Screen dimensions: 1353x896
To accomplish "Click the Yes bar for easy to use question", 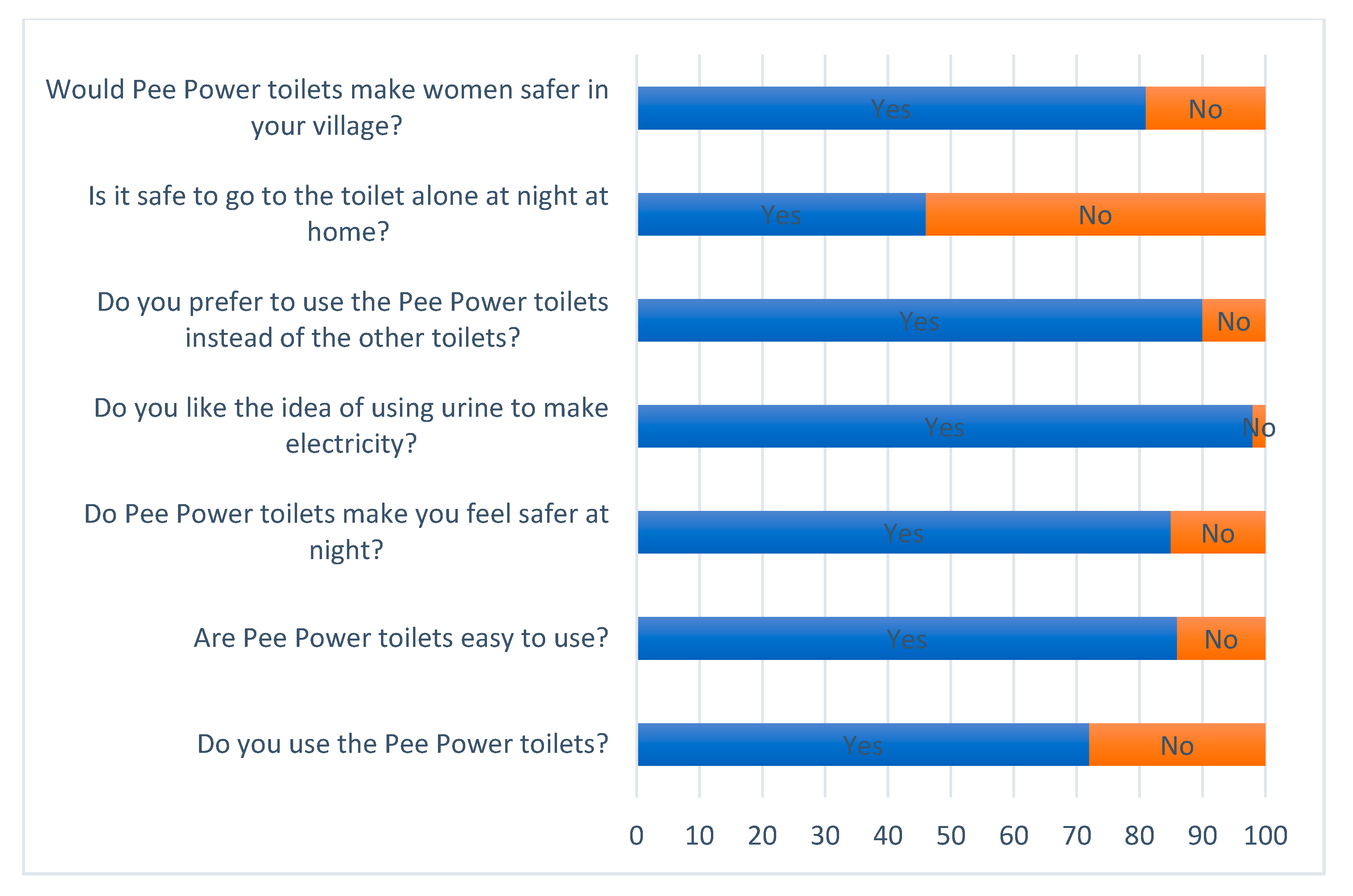I will pos(908,638).
